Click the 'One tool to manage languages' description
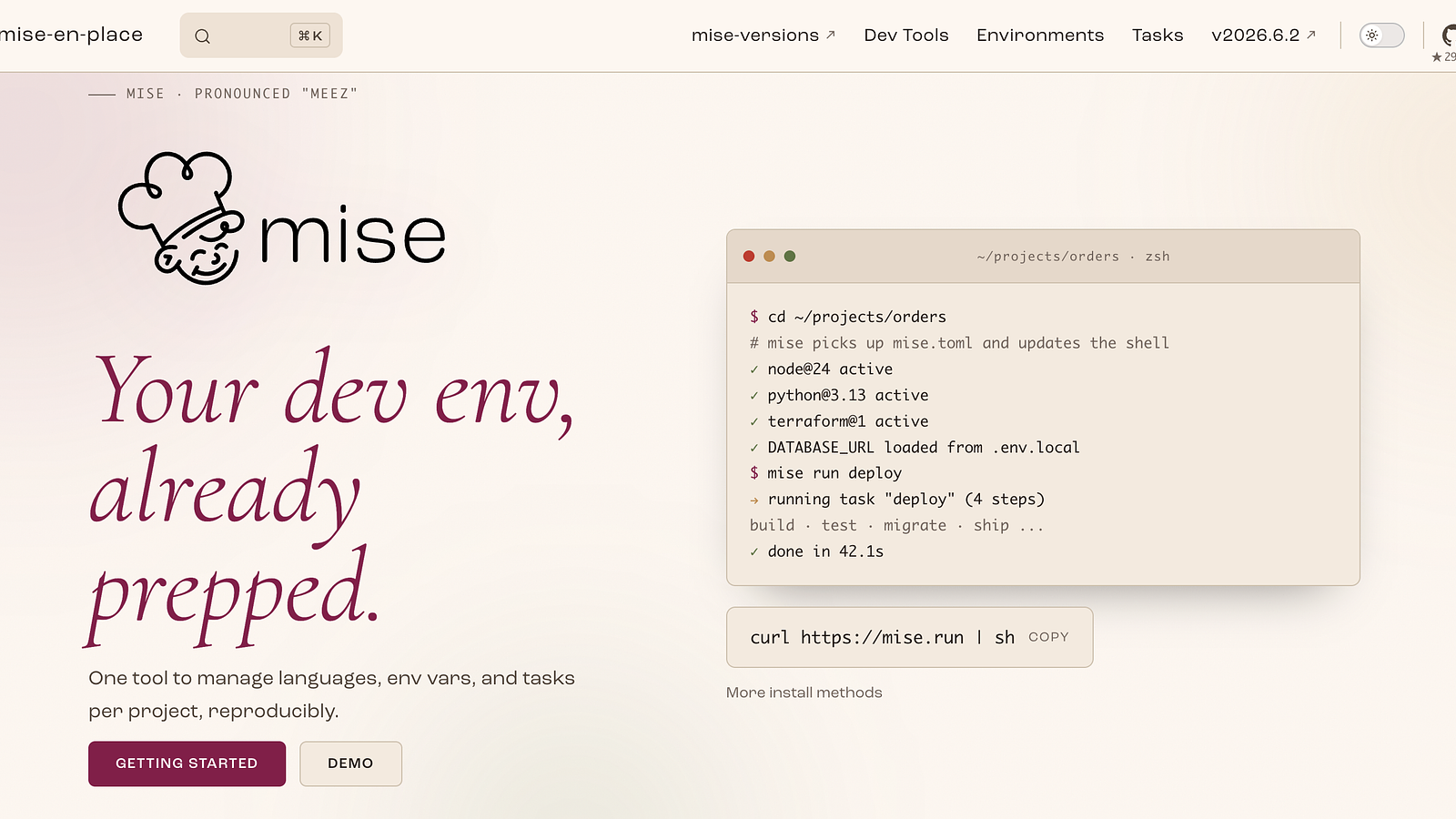1456x819 pixels. tap(331, 694)
